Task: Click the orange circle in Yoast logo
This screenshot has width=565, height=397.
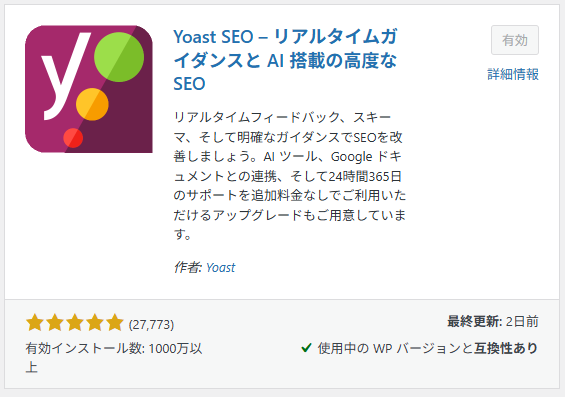Action: click(x=92, y=104)
